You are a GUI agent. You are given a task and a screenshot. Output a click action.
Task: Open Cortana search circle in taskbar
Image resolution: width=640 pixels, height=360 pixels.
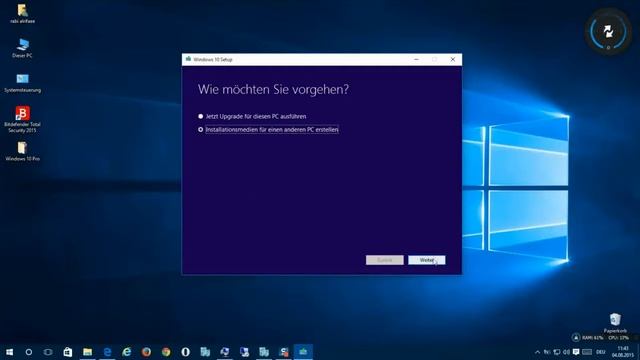(29, 352)
